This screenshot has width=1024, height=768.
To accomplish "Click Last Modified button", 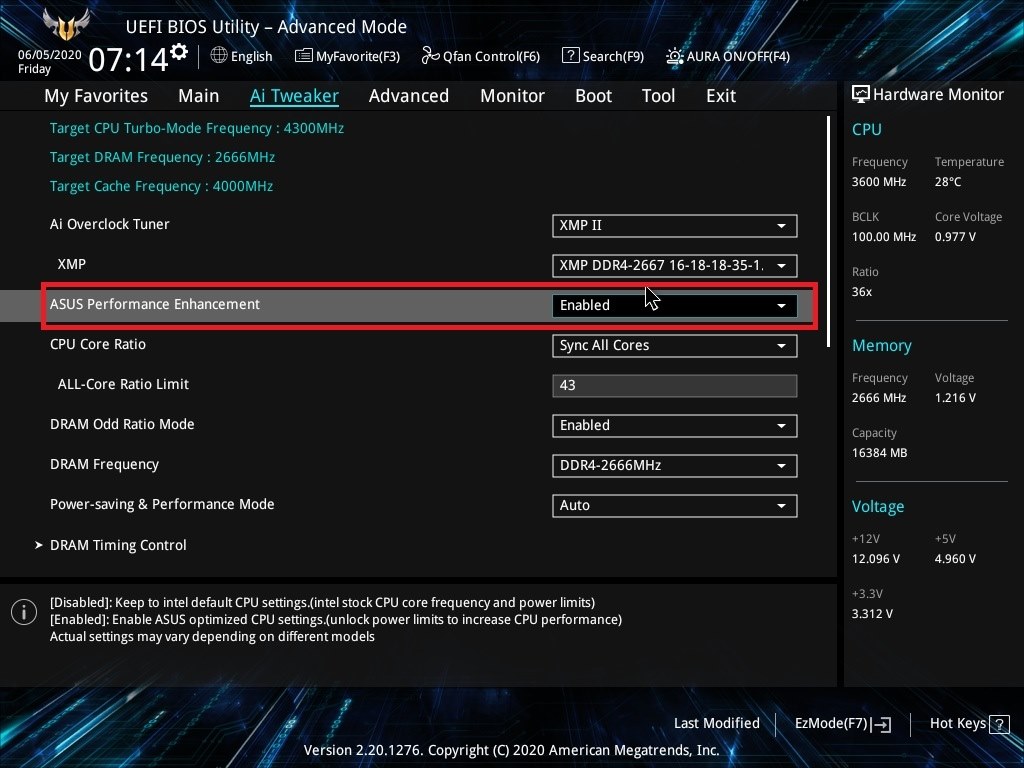I will coord(716,723).
